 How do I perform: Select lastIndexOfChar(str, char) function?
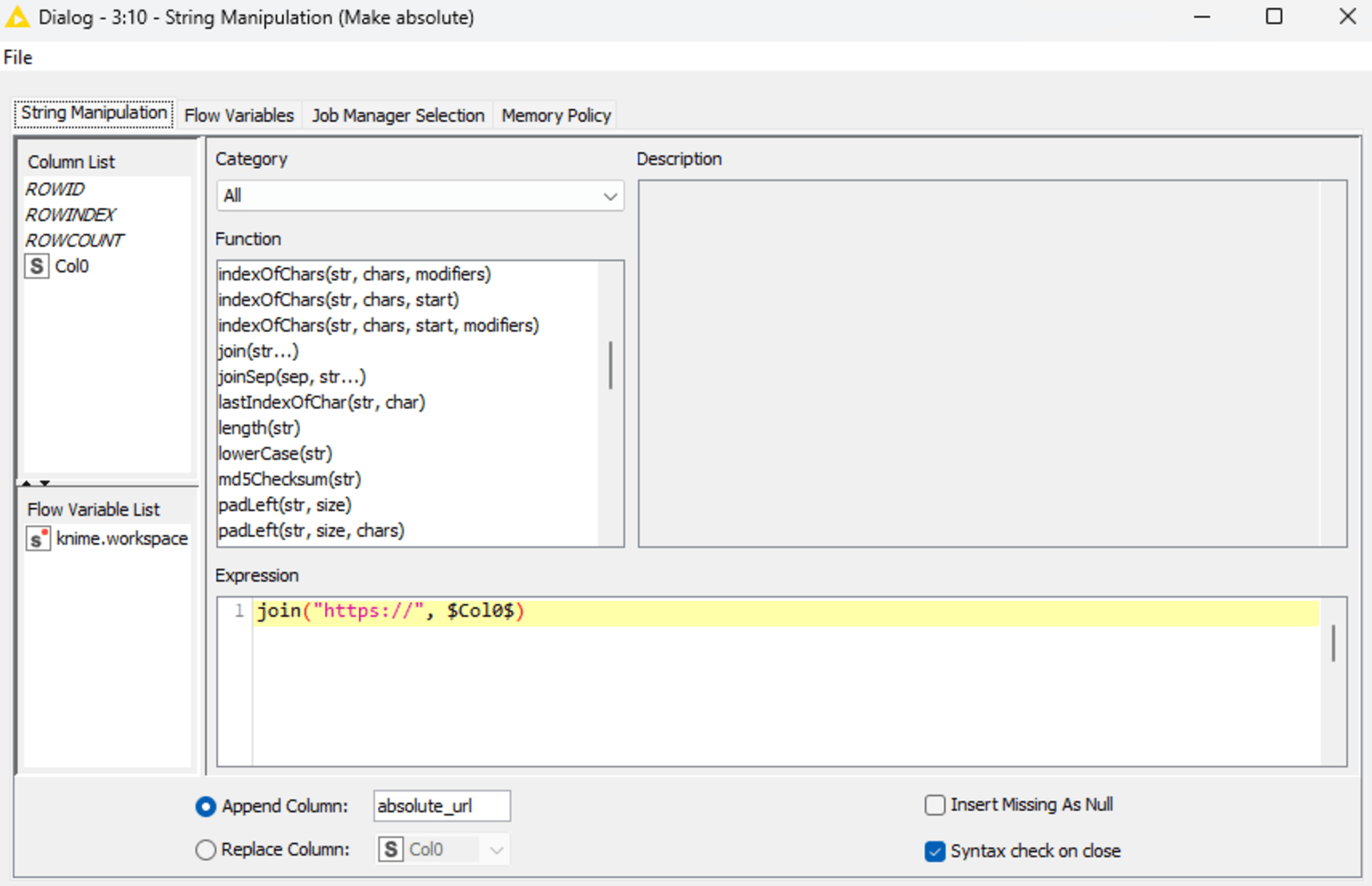click(x=322, y=402)
